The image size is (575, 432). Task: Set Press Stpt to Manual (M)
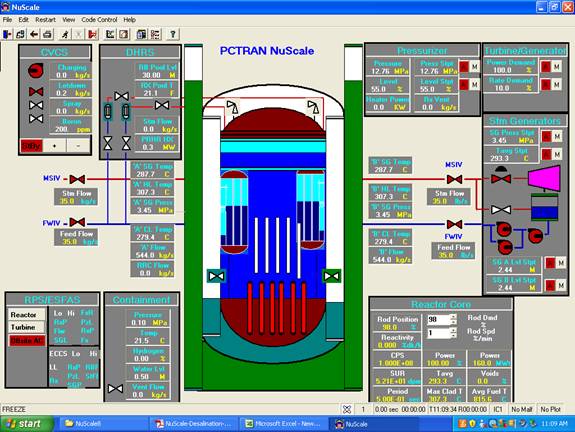(475, 67)
